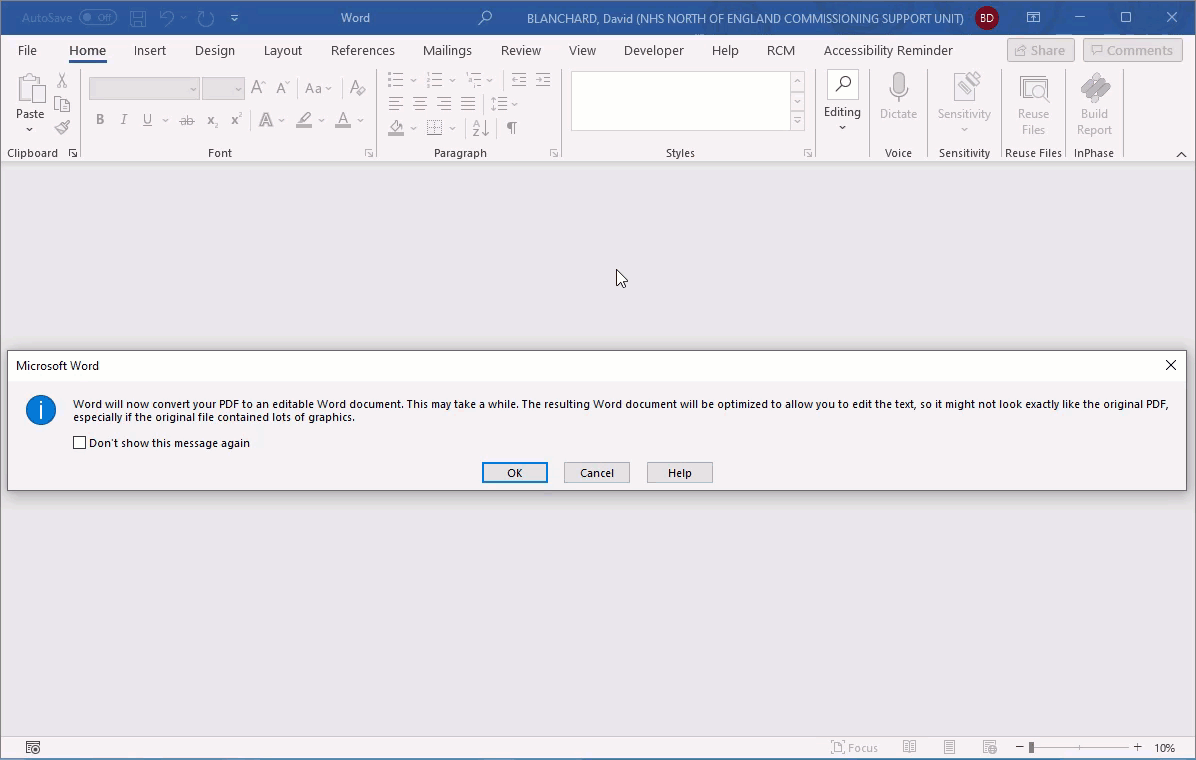This screenshot has height=760, width=1196.
Task: Click Clear All Formatting icon
Action: [357, 88]
